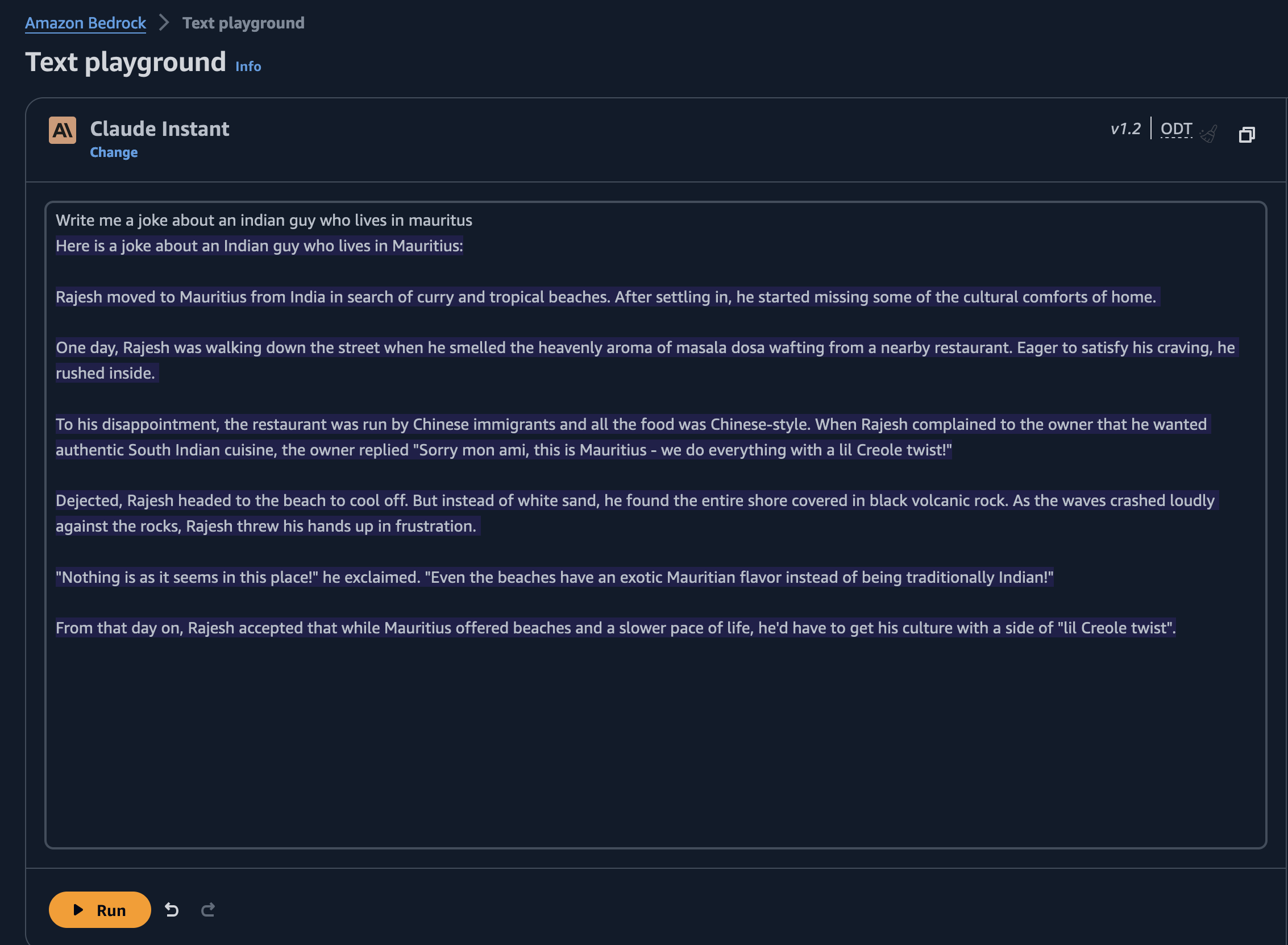Click the breadcrumb chevron separator
The width and height of the screenshot is (1288, 945).
tap(164, 23)
